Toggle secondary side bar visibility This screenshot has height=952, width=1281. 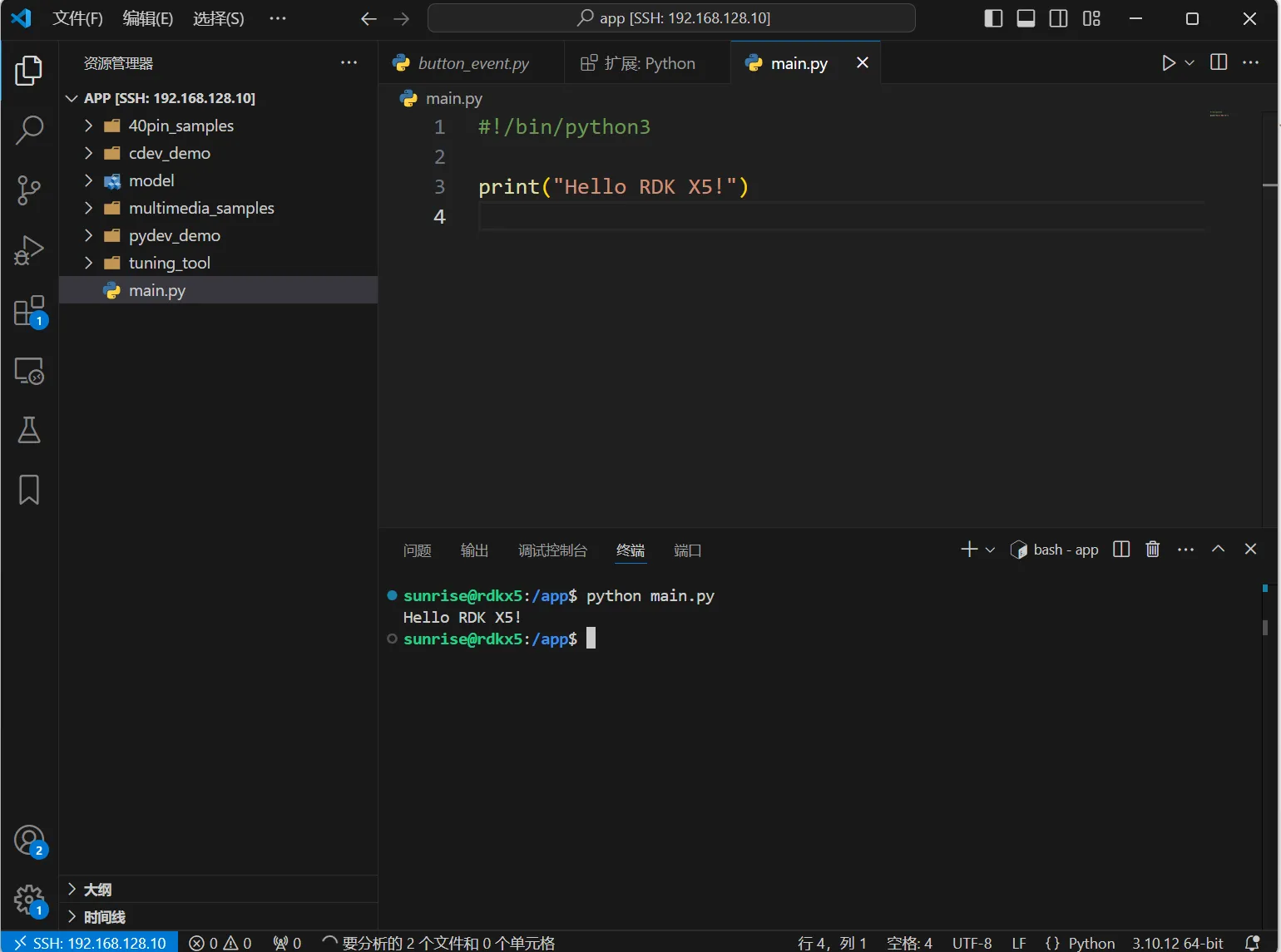coord(1059,18)
